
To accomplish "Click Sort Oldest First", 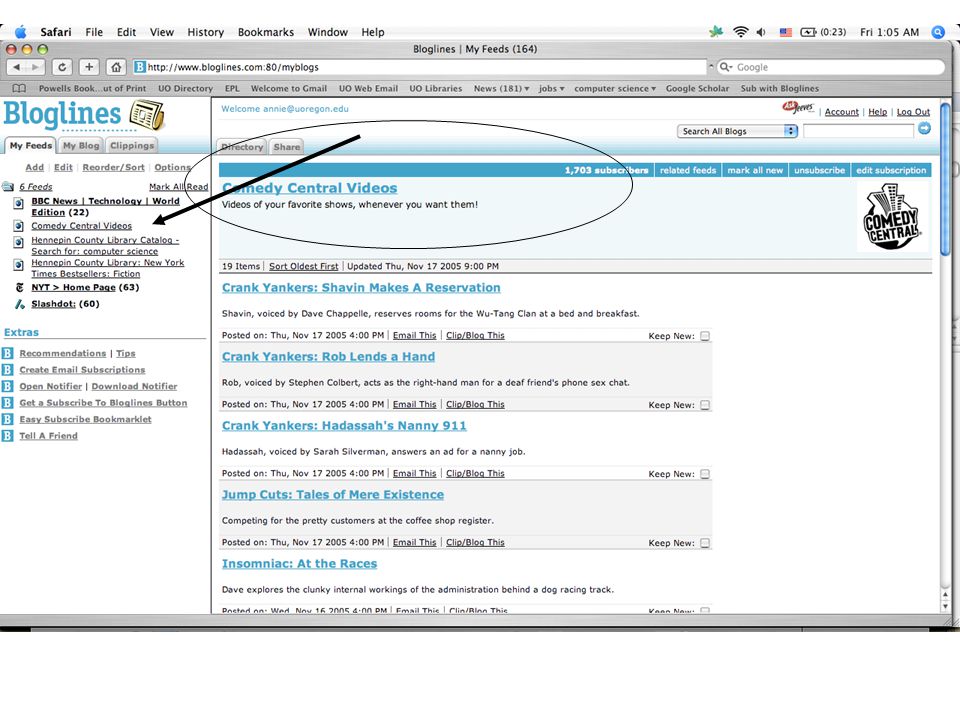I will coord(304,266).
